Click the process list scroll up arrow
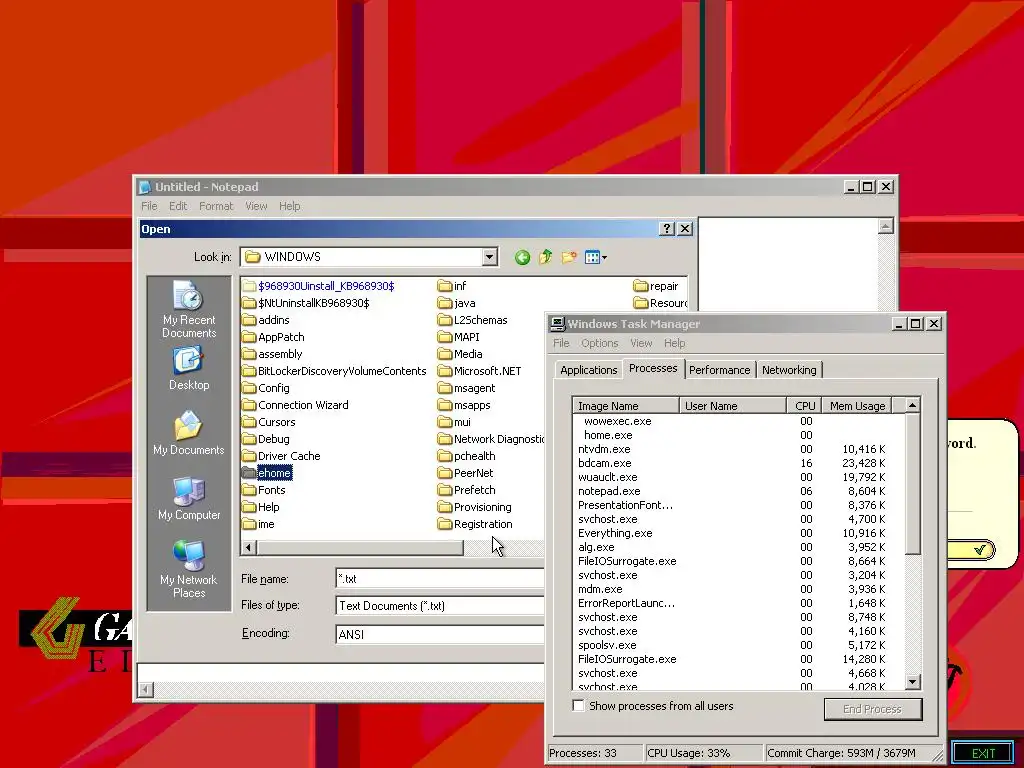1024x768 pixels. pyautogui.click(x=912, y=406)
